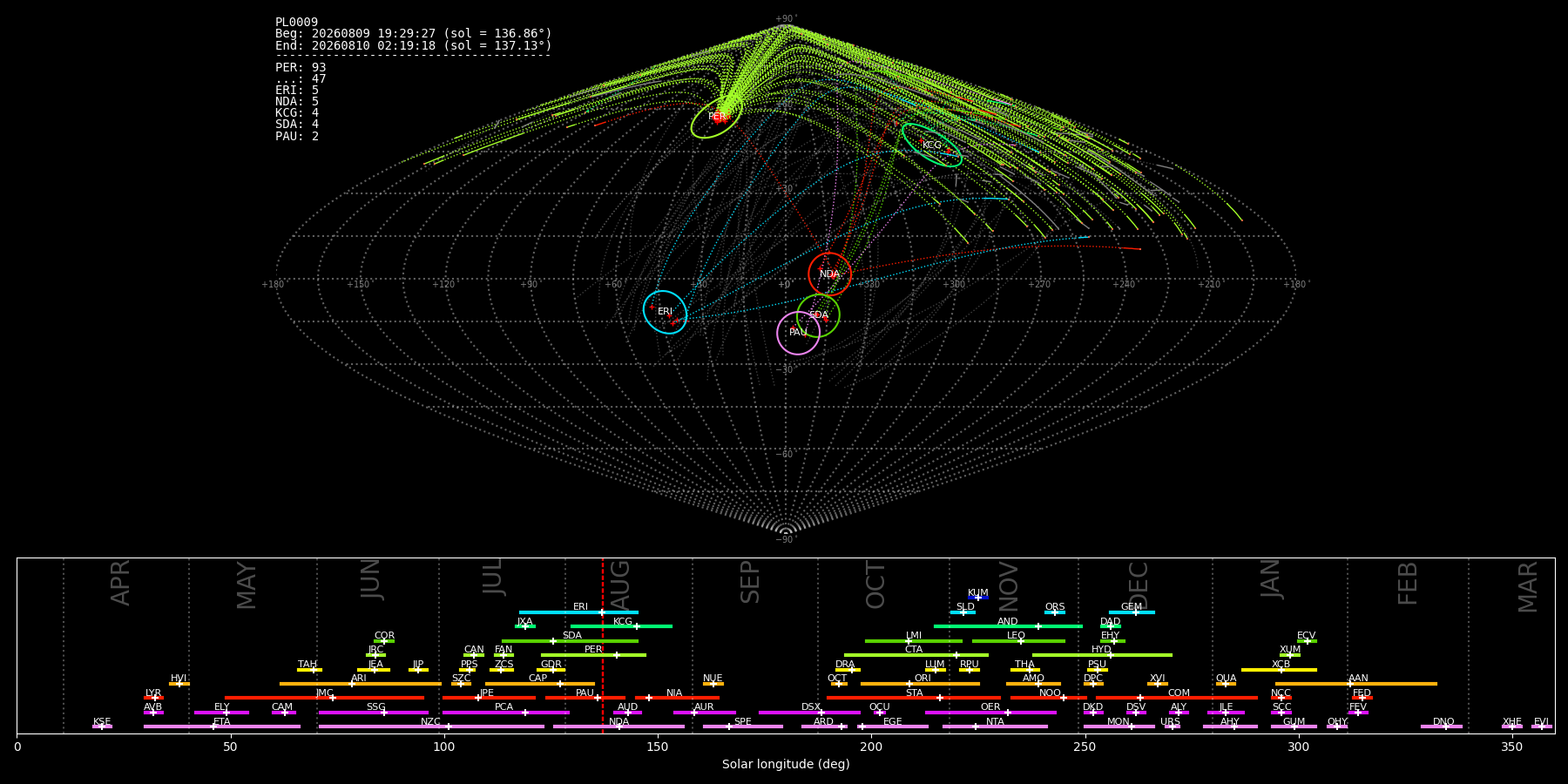
Task: Select the cyan ERI bar in timeline
Action: tap(578, 612)
